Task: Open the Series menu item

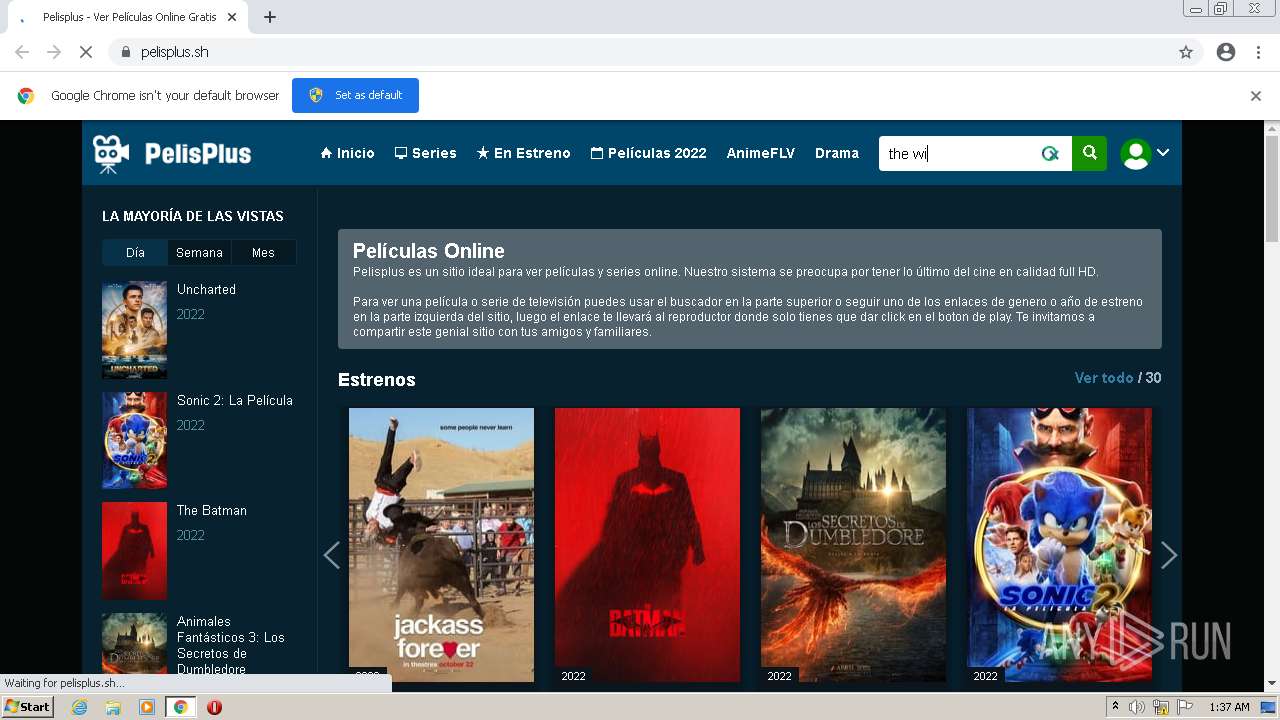Action: point(425,153)
